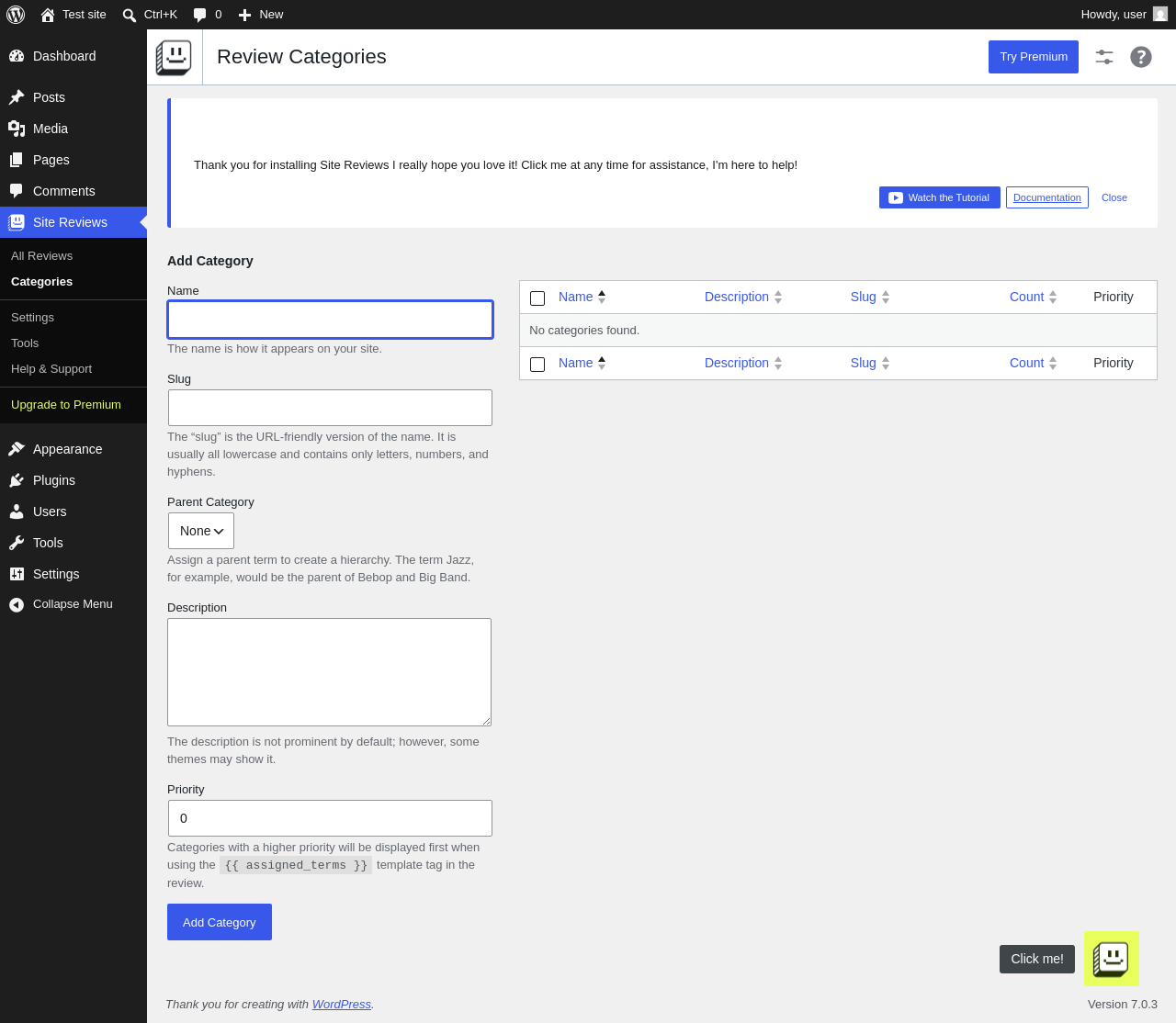The width and height of the screenshot is (1176, 1023).
Task: Click the Try Premium button
Action: 1034,57
